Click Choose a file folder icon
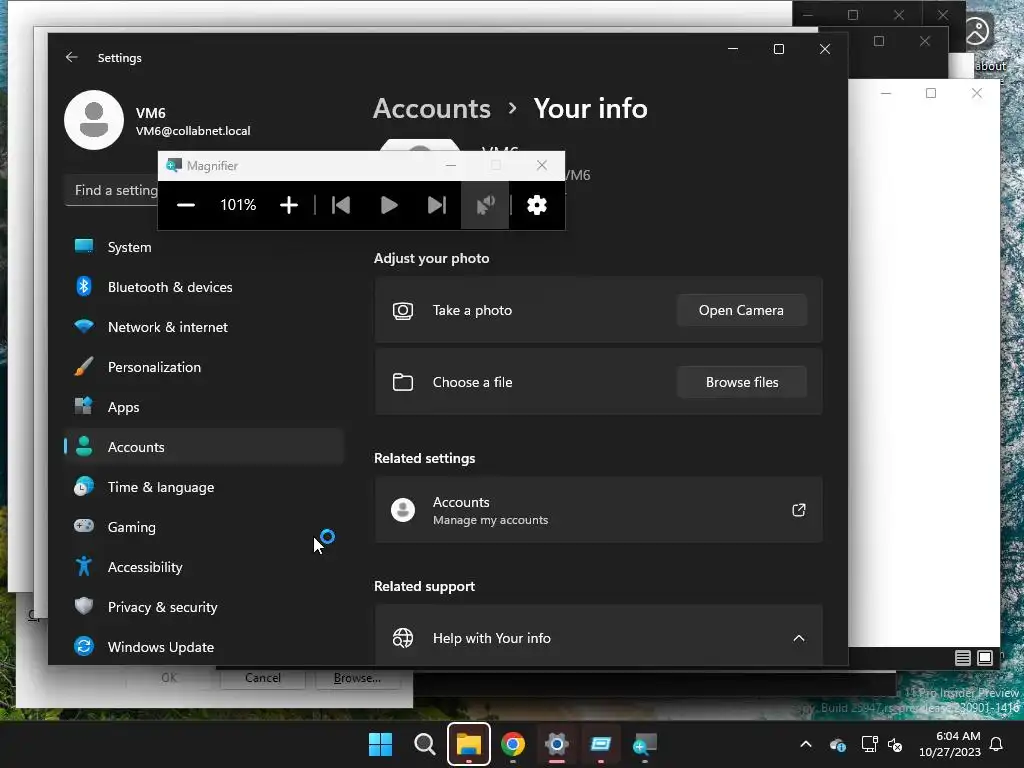1024x768 pixels. (x=403, y=382)
